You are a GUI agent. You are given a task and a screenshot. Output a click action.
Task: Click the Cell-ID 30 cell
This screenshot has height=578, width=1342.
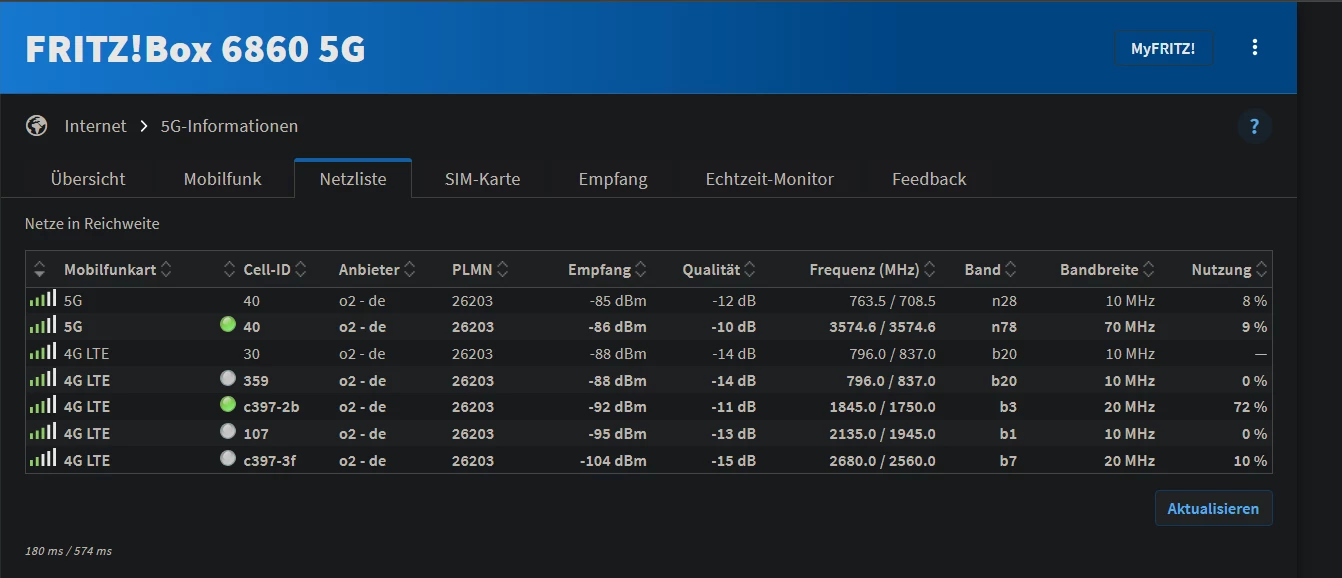251,353
